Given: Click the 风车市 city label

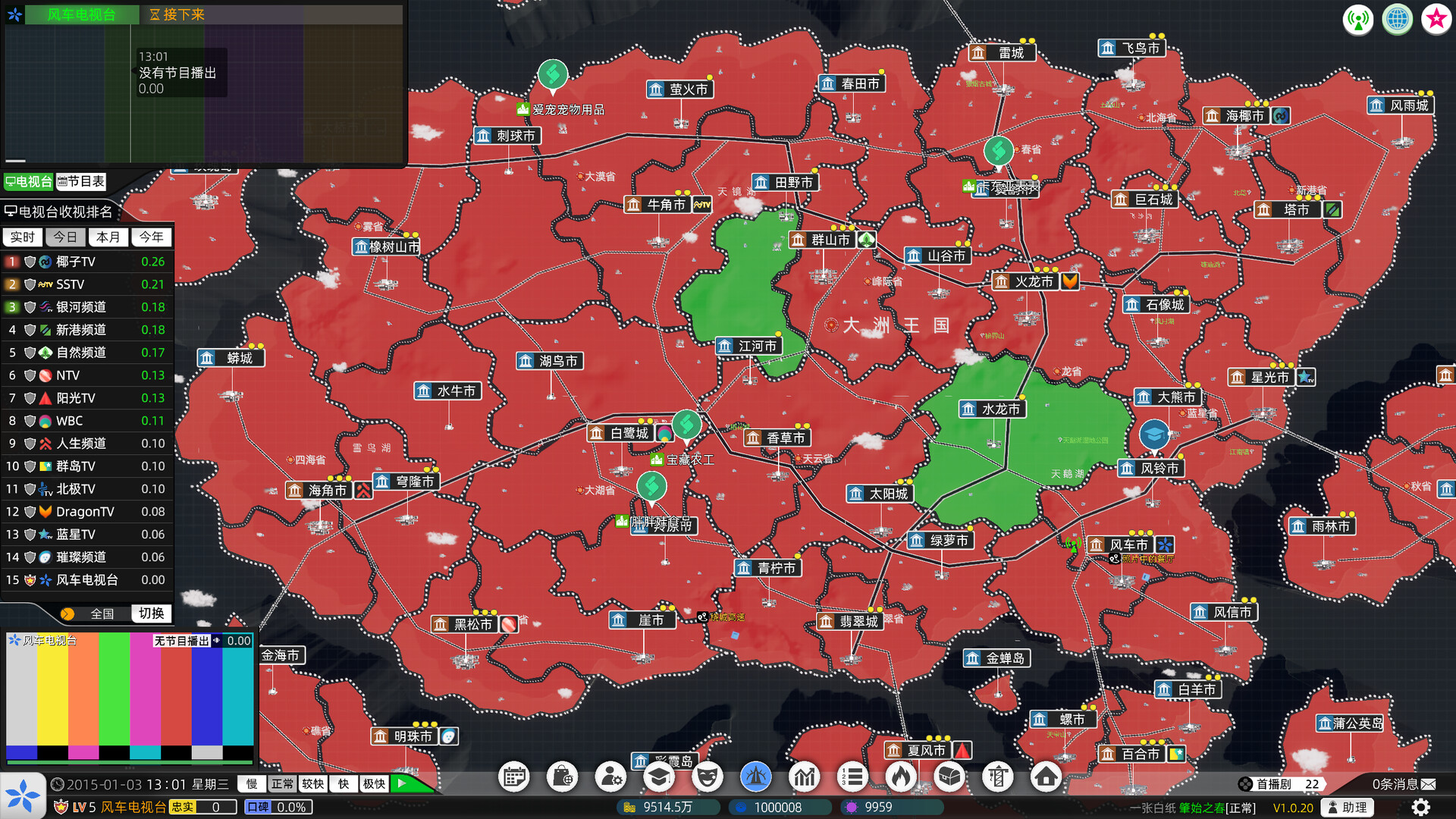Looking at the screenshot, I should click(x=1121, y=544).
